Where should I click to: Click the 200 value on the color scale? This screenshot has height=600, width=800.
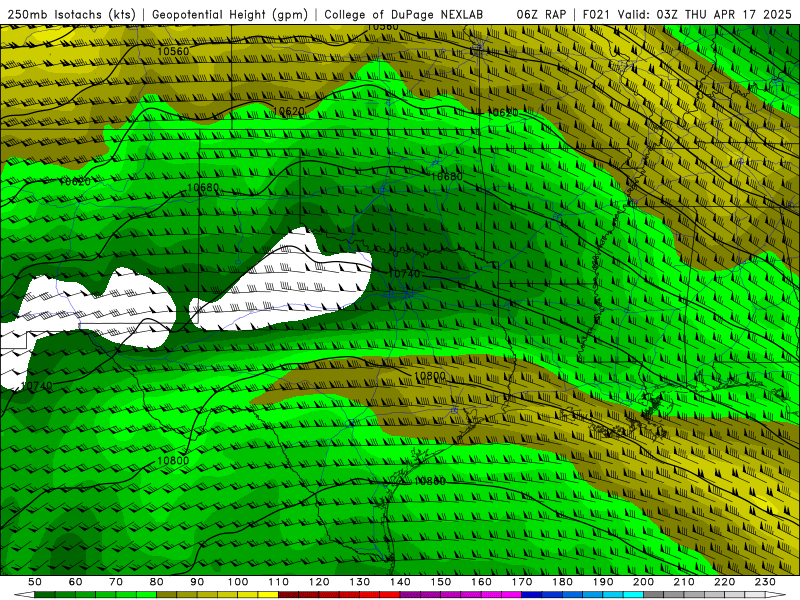click(x=643, y=582)
